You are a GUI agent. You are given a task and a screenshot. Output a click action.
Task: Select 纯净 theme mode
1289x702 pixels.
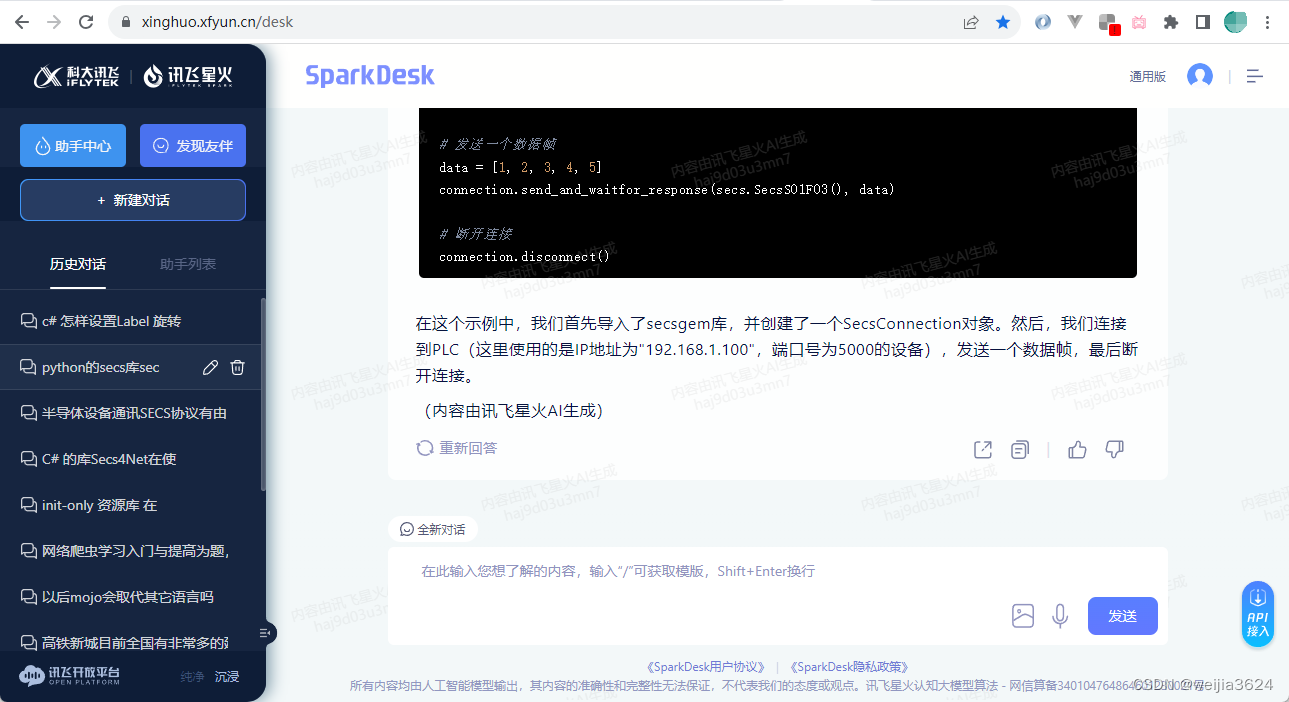coord(192,677)
